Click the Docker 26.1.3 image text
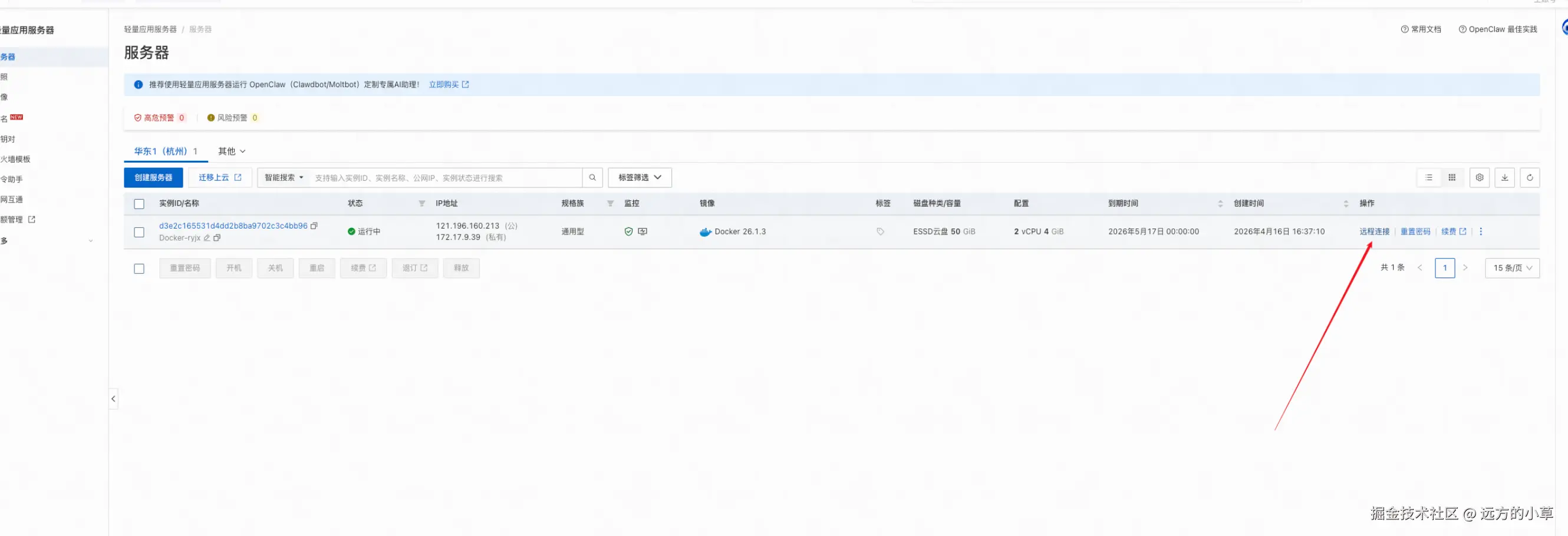 click(740, 232)
